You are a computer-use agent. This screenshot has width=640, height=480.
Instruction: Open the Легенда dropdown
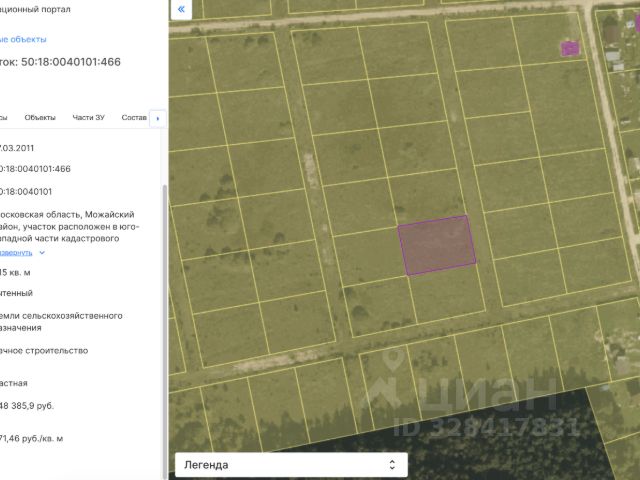coord(291,464)
